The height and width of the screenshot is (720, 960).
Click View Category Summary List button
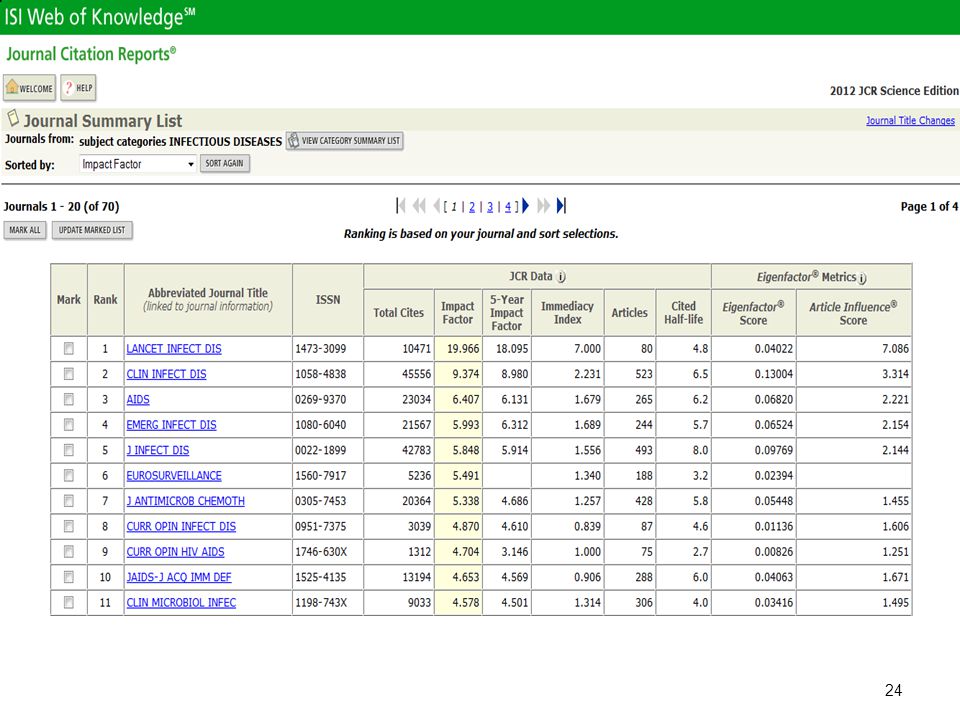pos(345,141)
